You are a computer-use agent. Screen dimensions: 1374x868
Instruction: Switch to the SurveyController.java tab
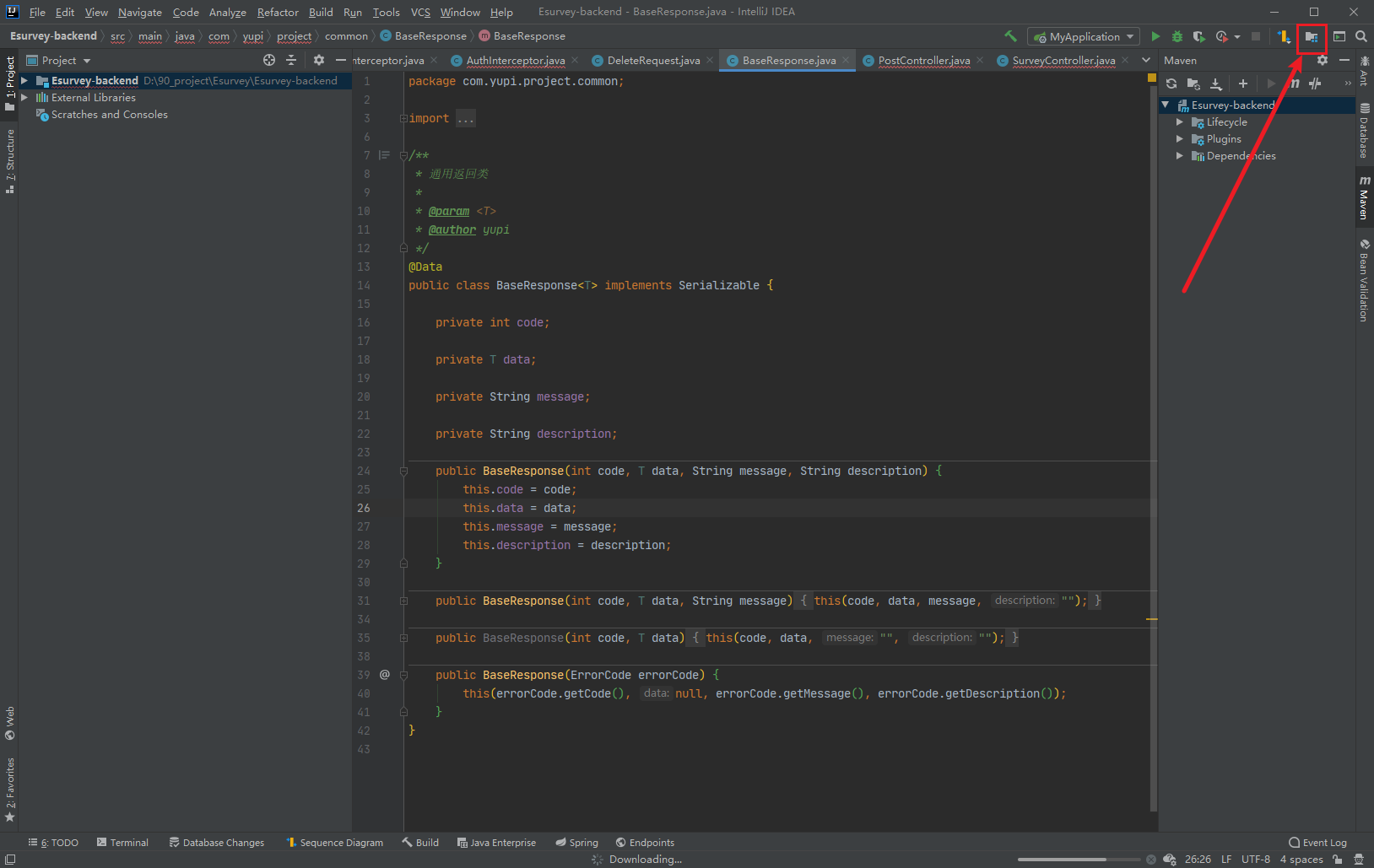(1063, 60)
